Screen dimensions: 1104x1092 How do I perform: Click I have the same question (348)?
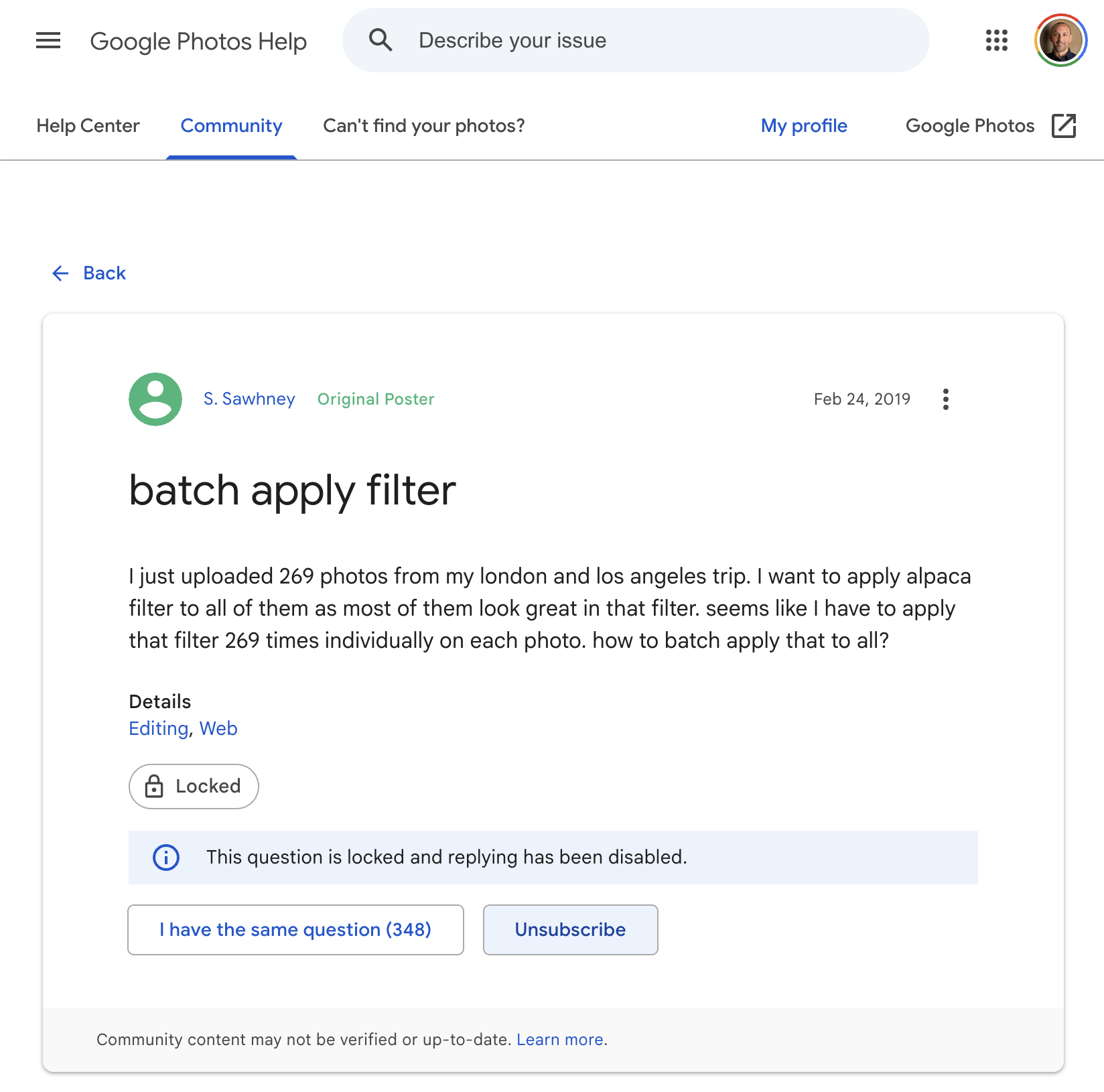tap(295, 930)
